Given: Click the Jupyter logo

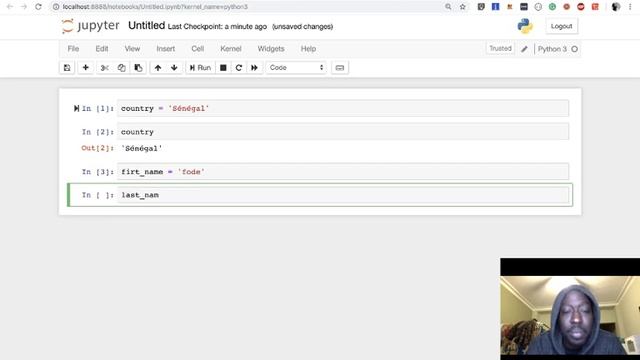Looking at the screenshot, I should [x=90, y=26].
